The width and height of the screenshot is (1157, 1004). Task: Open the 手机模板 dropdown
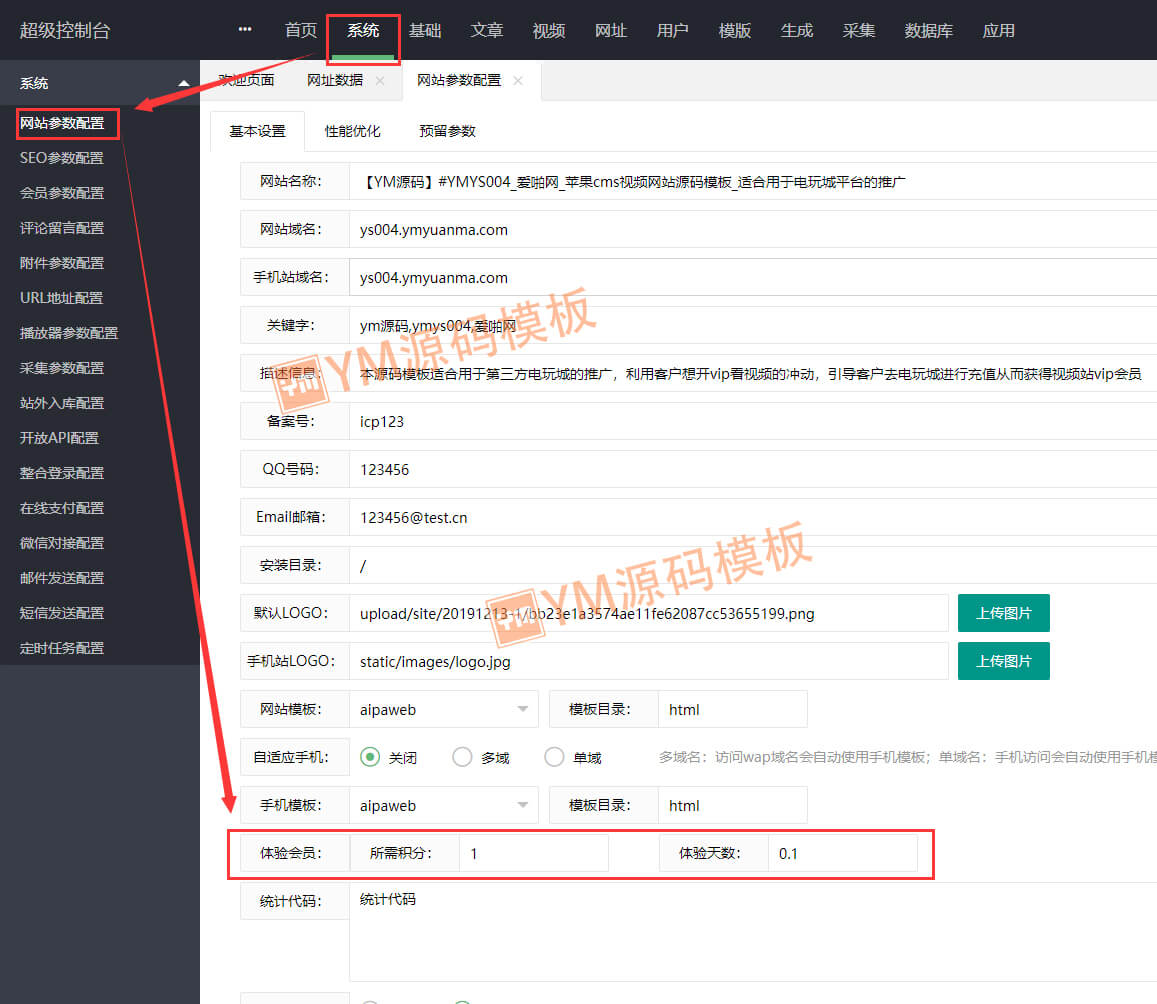(x=443, y=805)
